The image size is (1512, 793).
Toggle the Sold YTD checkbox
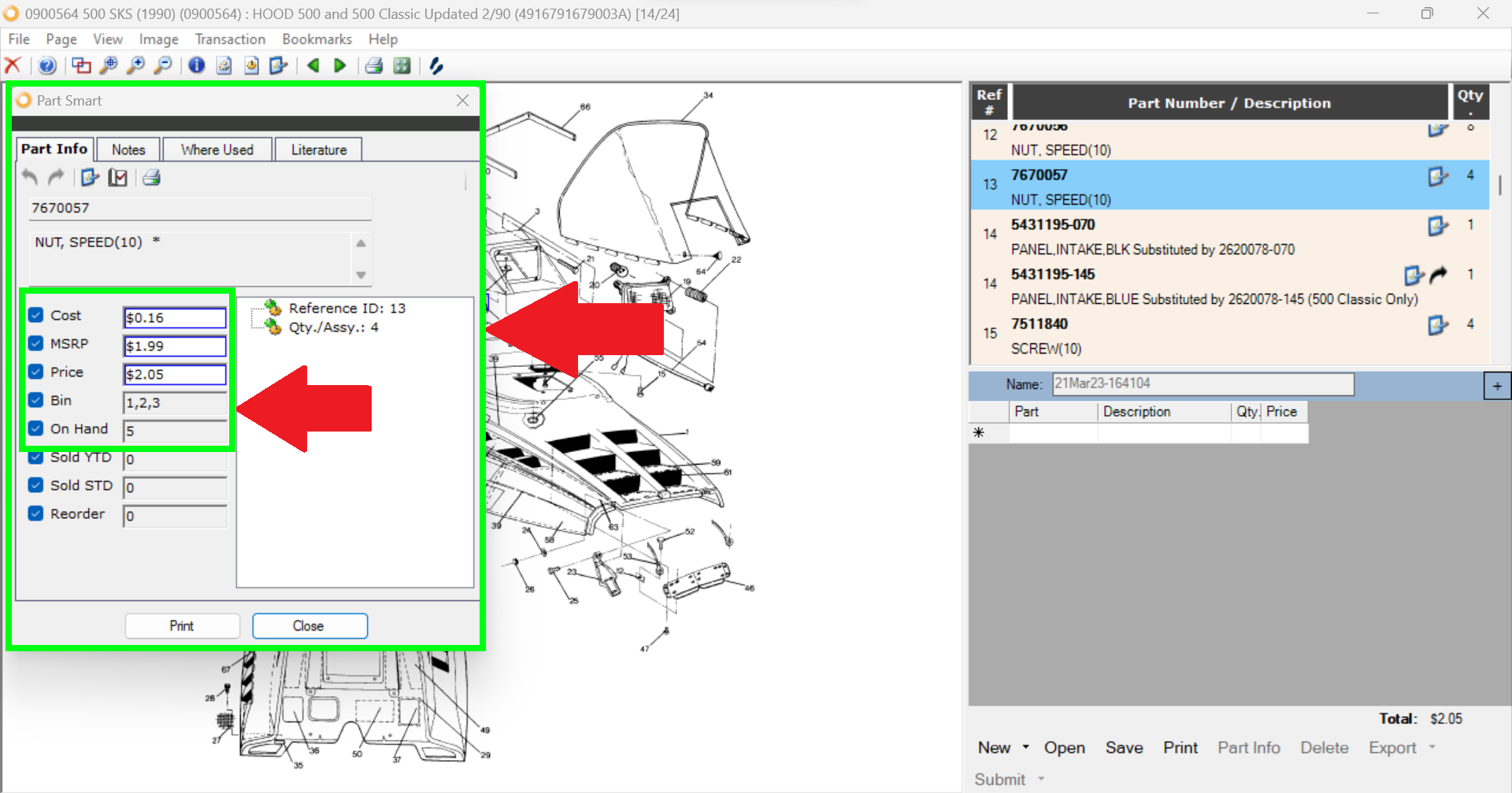35,458
